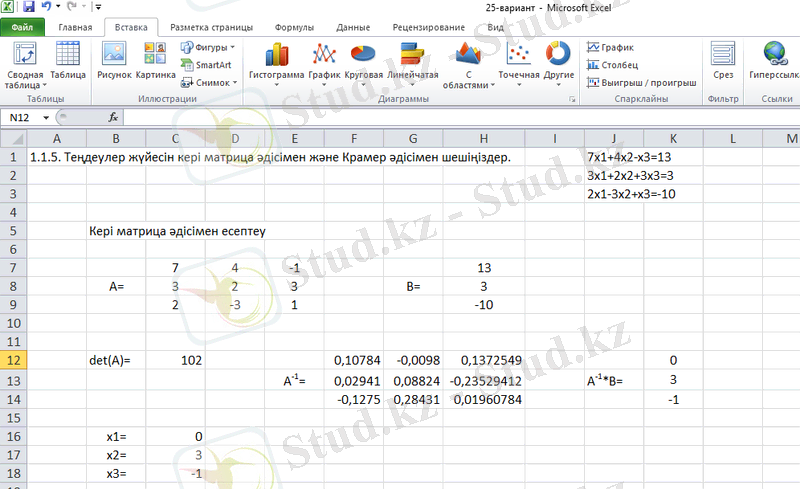
Task: Insert a График line chart from Диаграммы
Action: [x=324, y=64]
